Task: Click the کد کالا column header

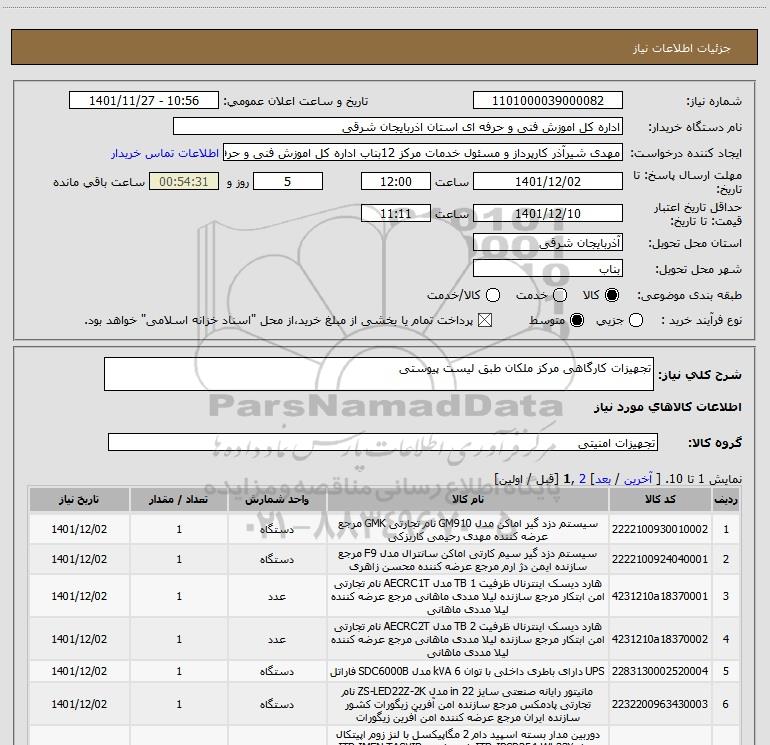Action: 660,499
